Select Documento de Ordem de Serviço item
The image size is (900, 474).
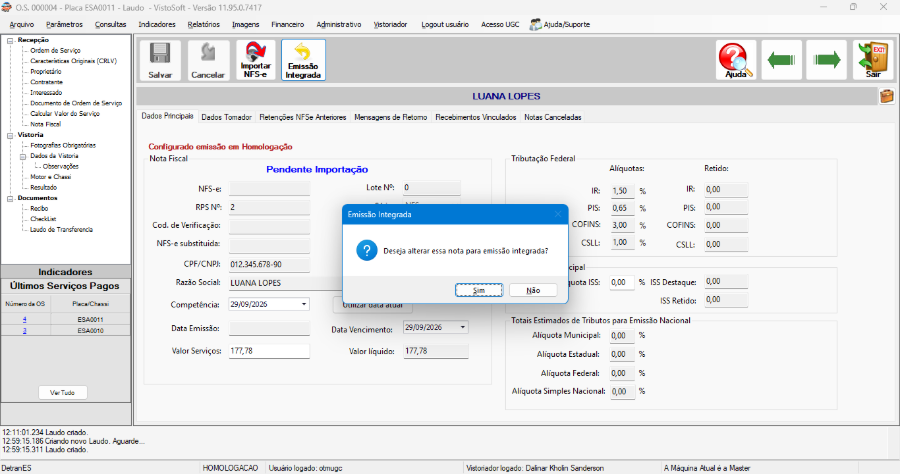pyautogui.click(x=76, y=103)
